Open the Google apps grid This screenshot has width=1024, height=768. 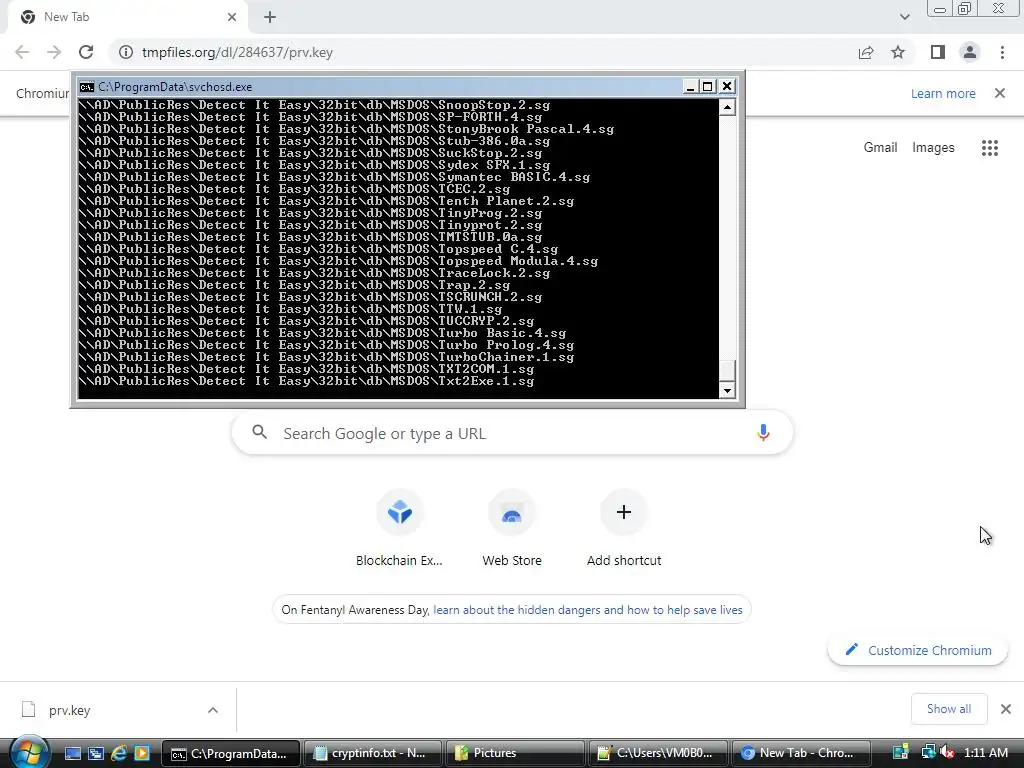tap(990, 148)
